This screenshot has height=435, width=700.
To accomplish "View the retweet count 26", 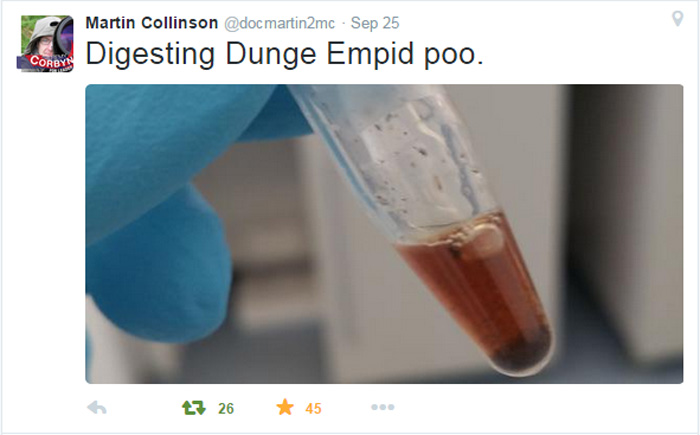I will (x=226, y=408).
